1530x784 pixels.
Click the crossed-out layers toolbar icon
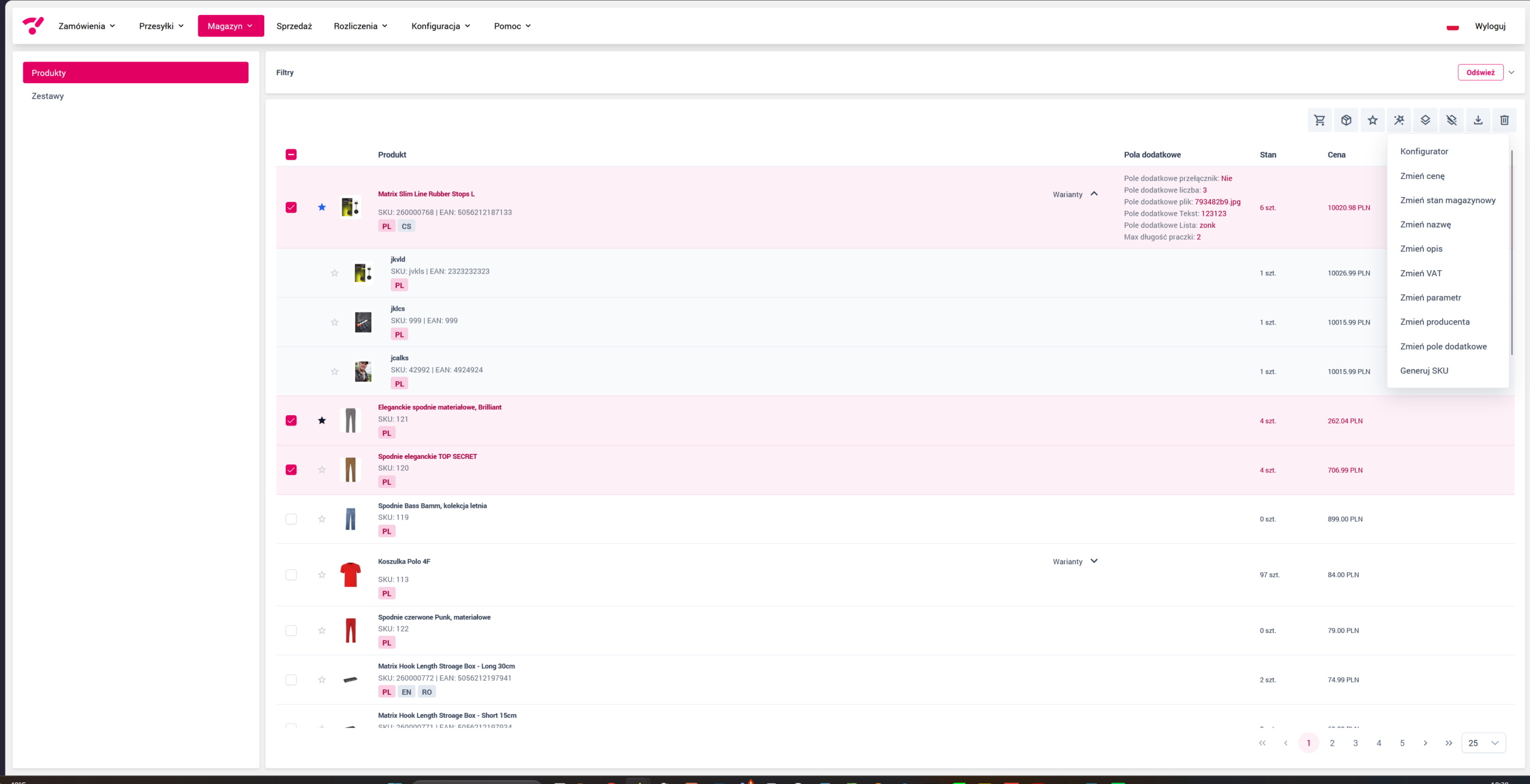[1452, 120]
